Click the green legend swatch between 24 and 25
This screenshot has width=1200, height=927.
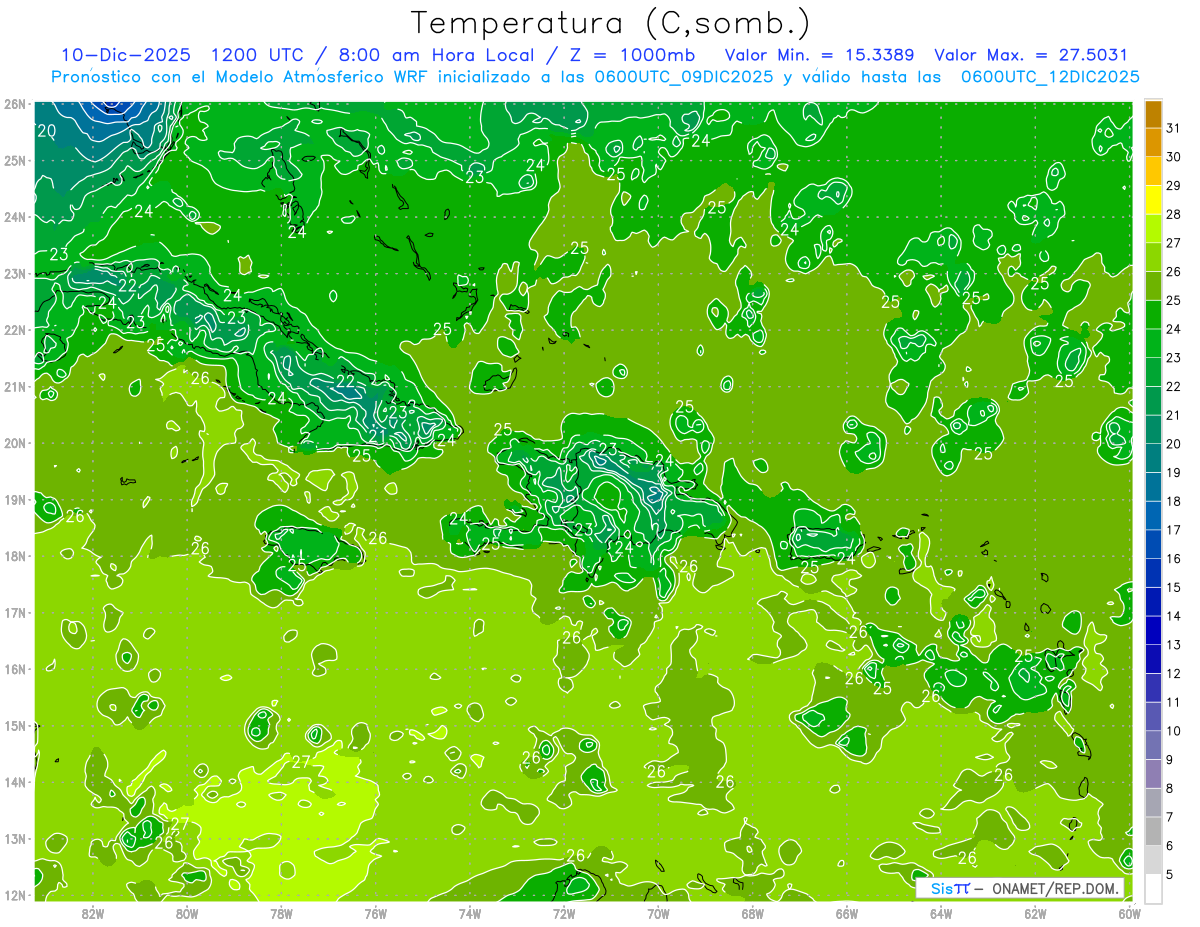tap(1153, 314)
